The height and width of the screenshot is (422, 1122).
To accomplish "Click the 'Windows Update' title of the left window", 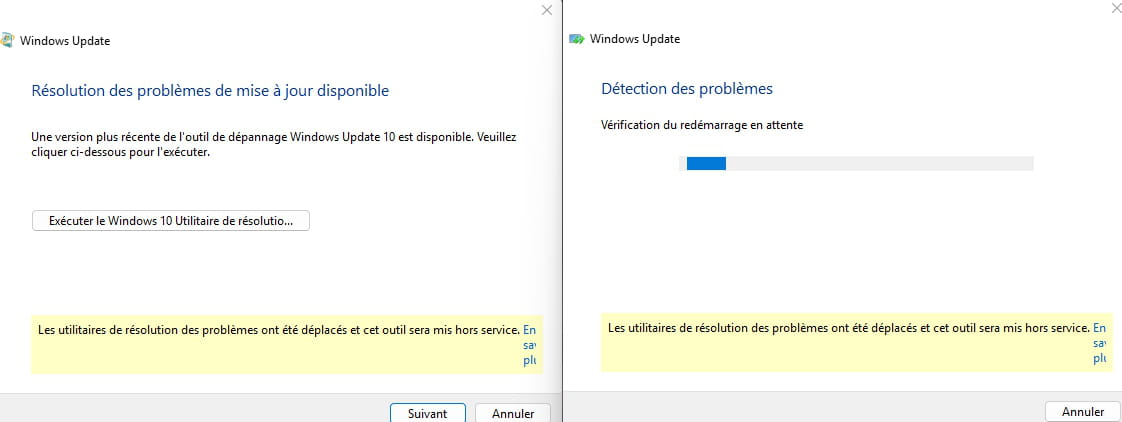I will pyautogui.click(x=65, y=41).
